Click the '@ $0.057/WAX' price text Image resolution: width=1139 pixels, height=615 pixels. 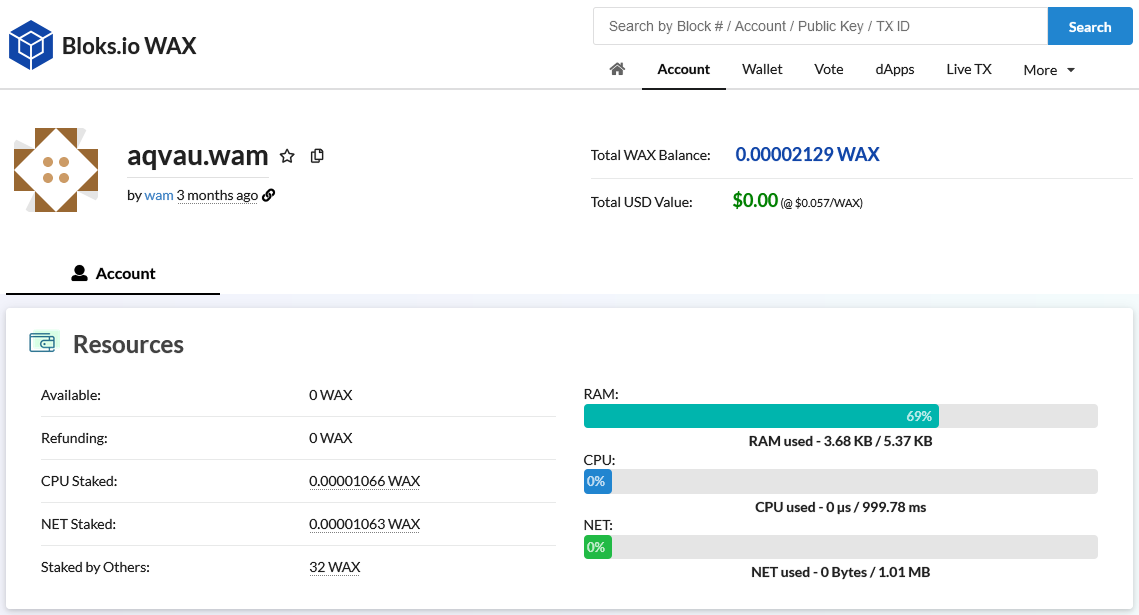pos(824,203)
